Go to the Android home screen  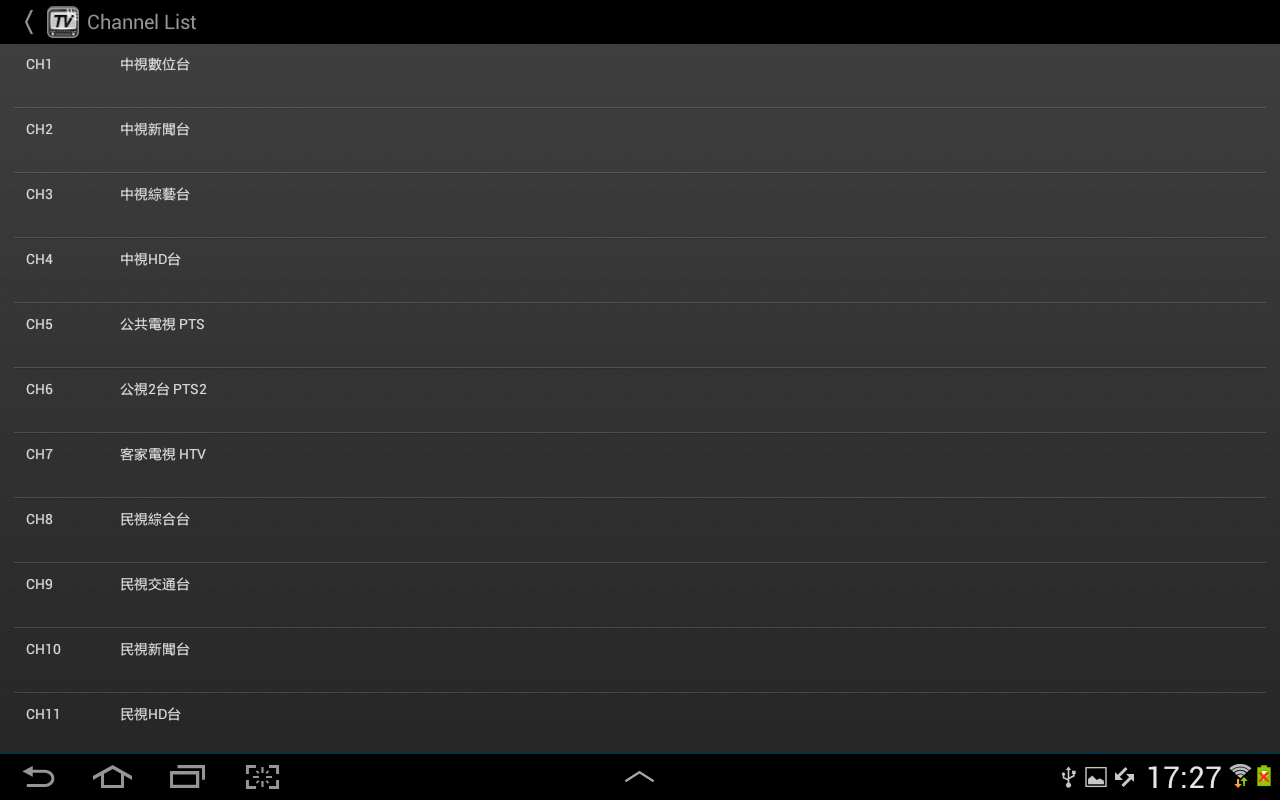[x=112, y=777]
